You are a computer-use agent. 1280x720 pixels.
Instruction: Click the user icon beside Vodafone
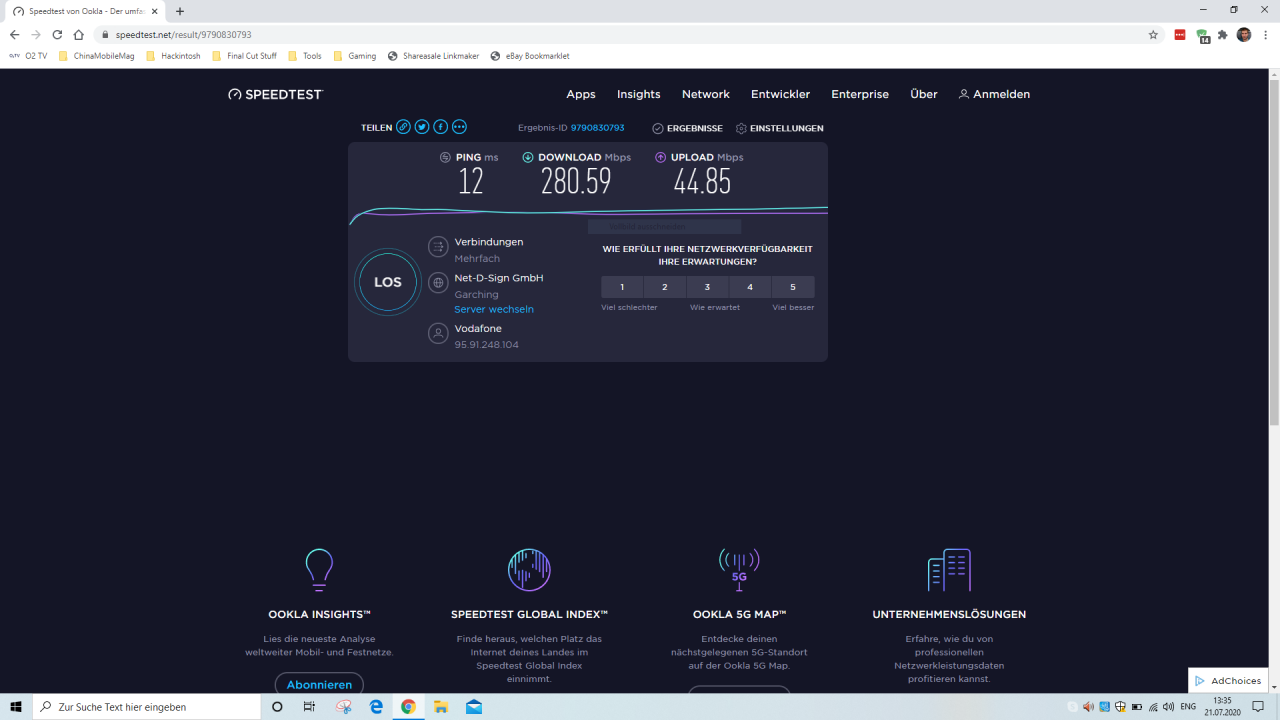(x=438, y=334)
